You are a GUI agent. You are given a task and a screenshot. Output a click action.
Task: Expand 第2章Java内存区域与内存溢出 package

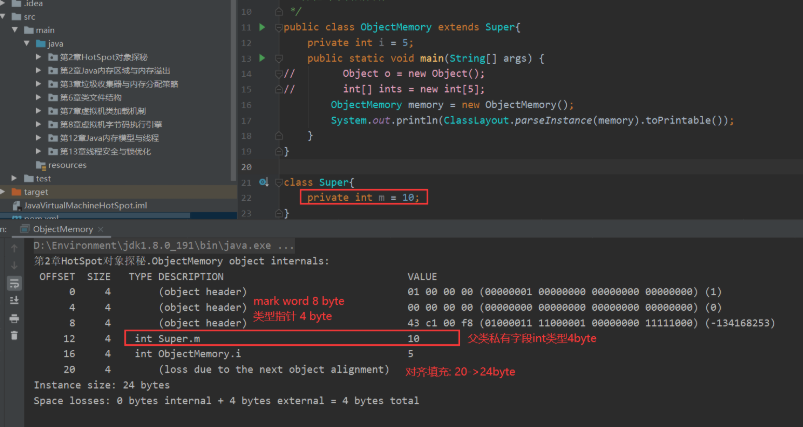38,71
